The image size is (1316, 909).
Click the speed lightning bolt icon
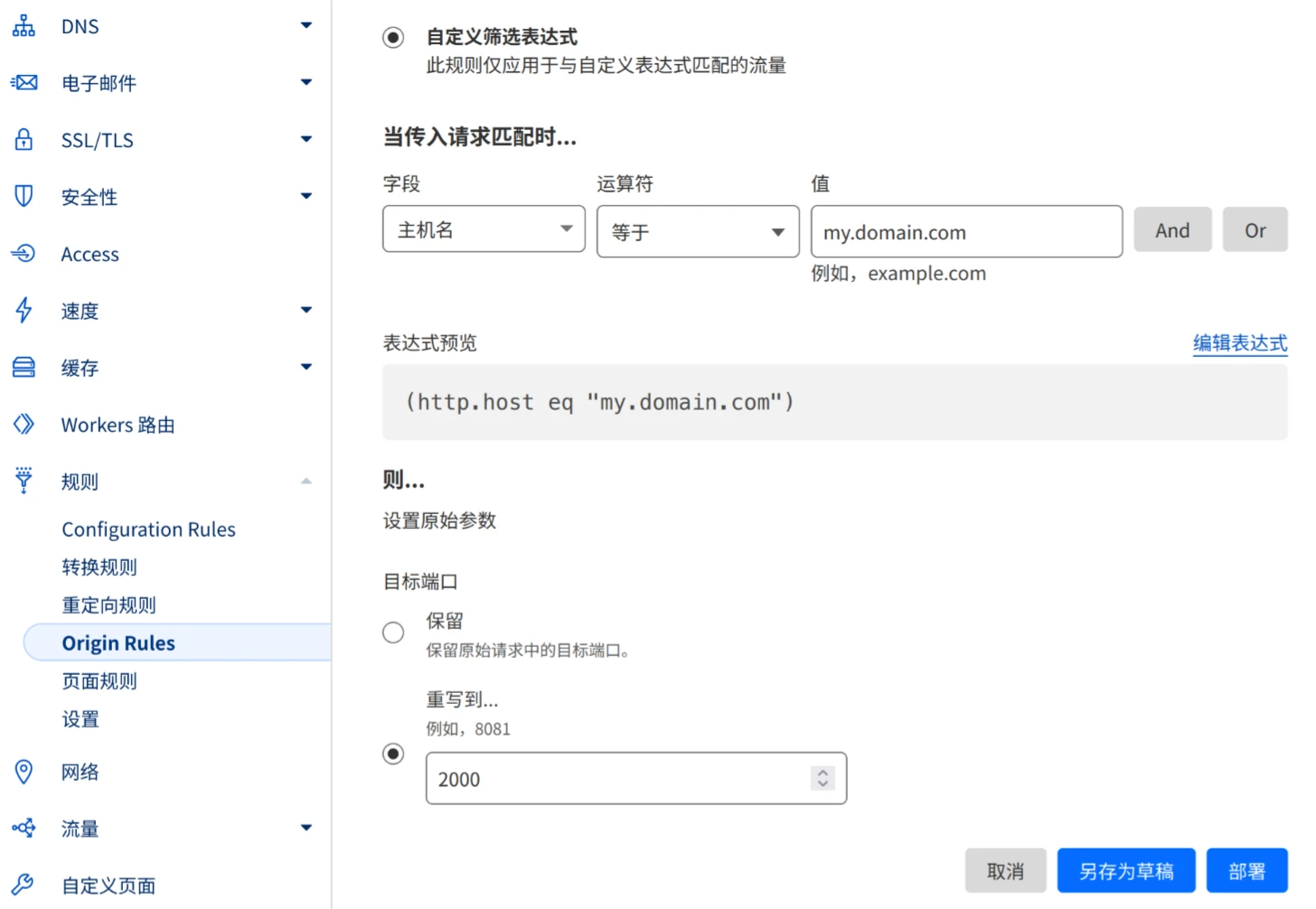(x=23, y=311)
